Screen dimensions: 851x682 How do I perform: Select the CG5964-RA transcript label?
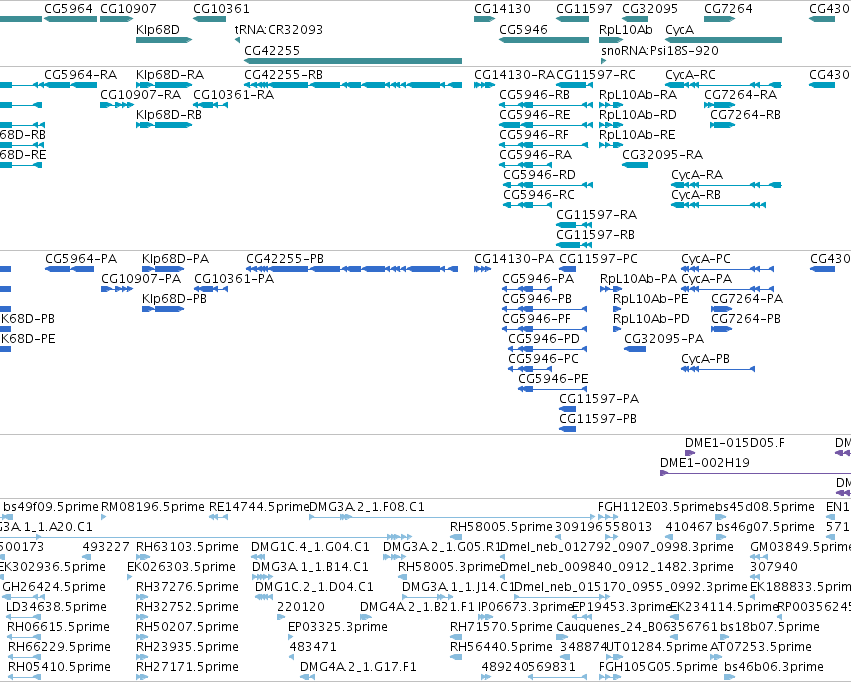point(80,74)
